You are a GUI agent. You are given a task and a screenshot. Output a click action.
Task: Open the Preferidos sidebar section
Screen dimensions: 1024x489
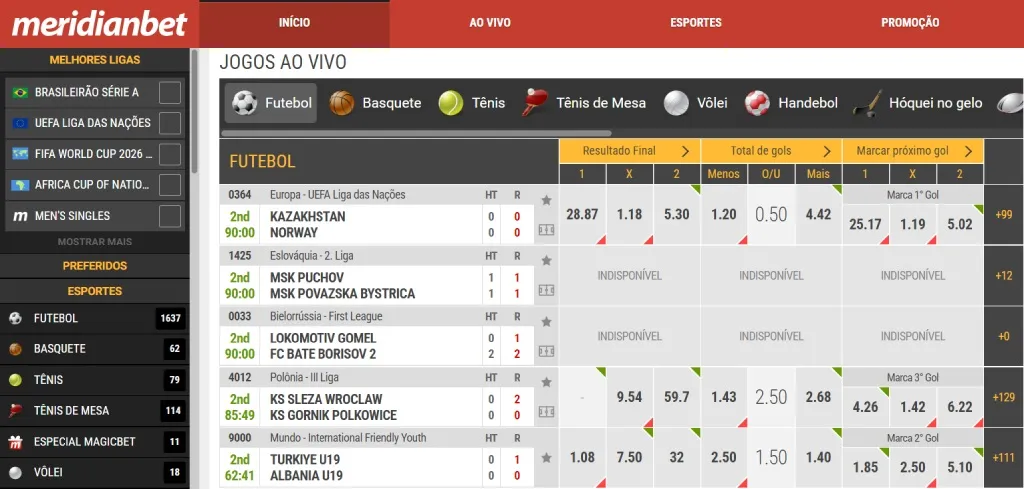click(x=95, y=266)
